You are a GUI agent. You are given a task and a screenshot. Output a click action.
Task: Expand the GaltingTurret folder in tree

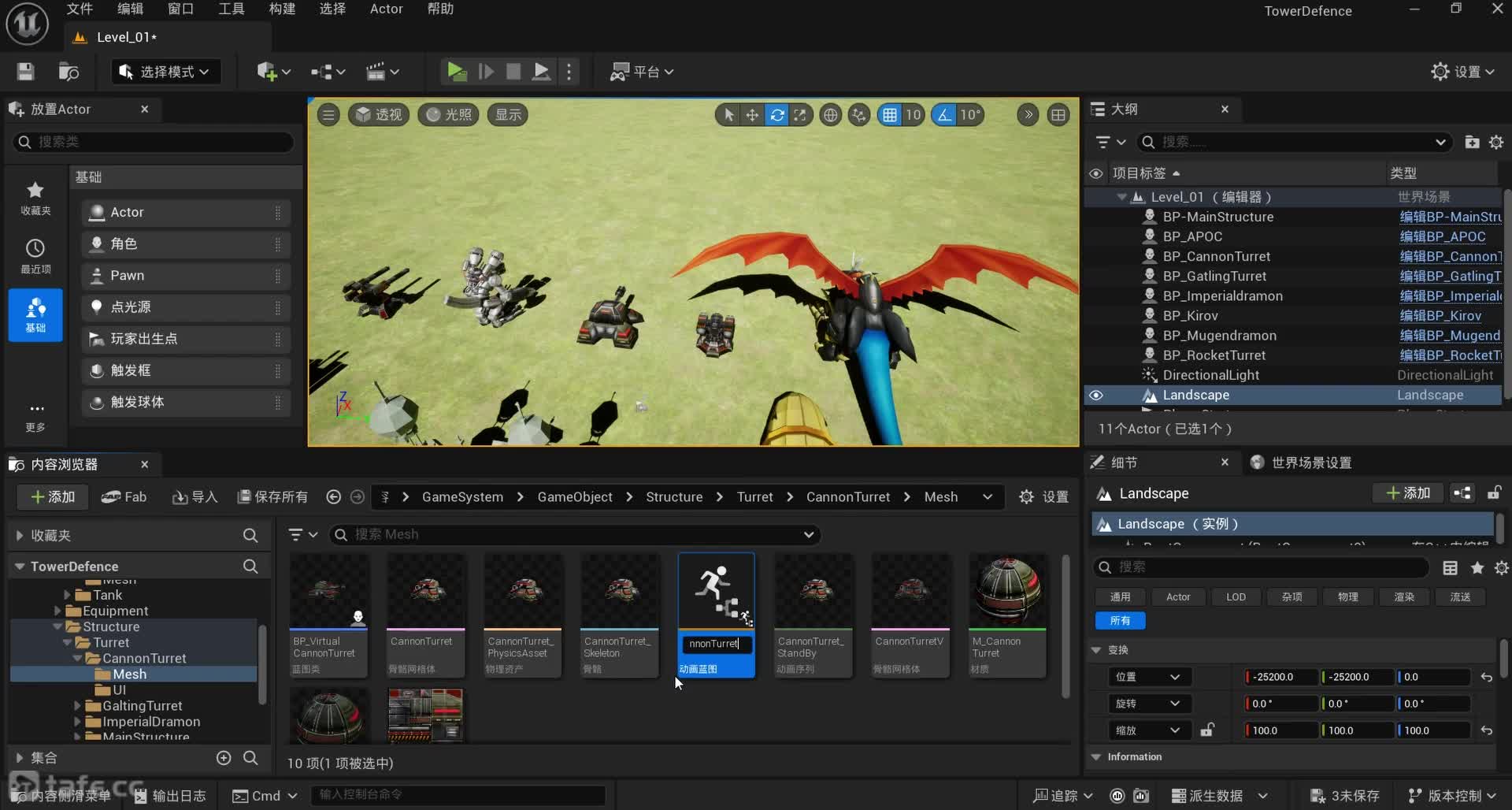click(77, 706)
